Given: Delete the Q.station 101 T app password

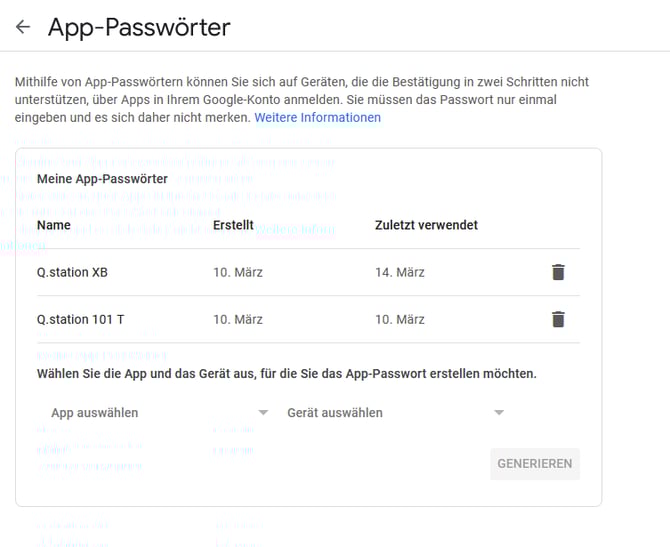Looking at the screenshot, I should click(x=558, y=319).
